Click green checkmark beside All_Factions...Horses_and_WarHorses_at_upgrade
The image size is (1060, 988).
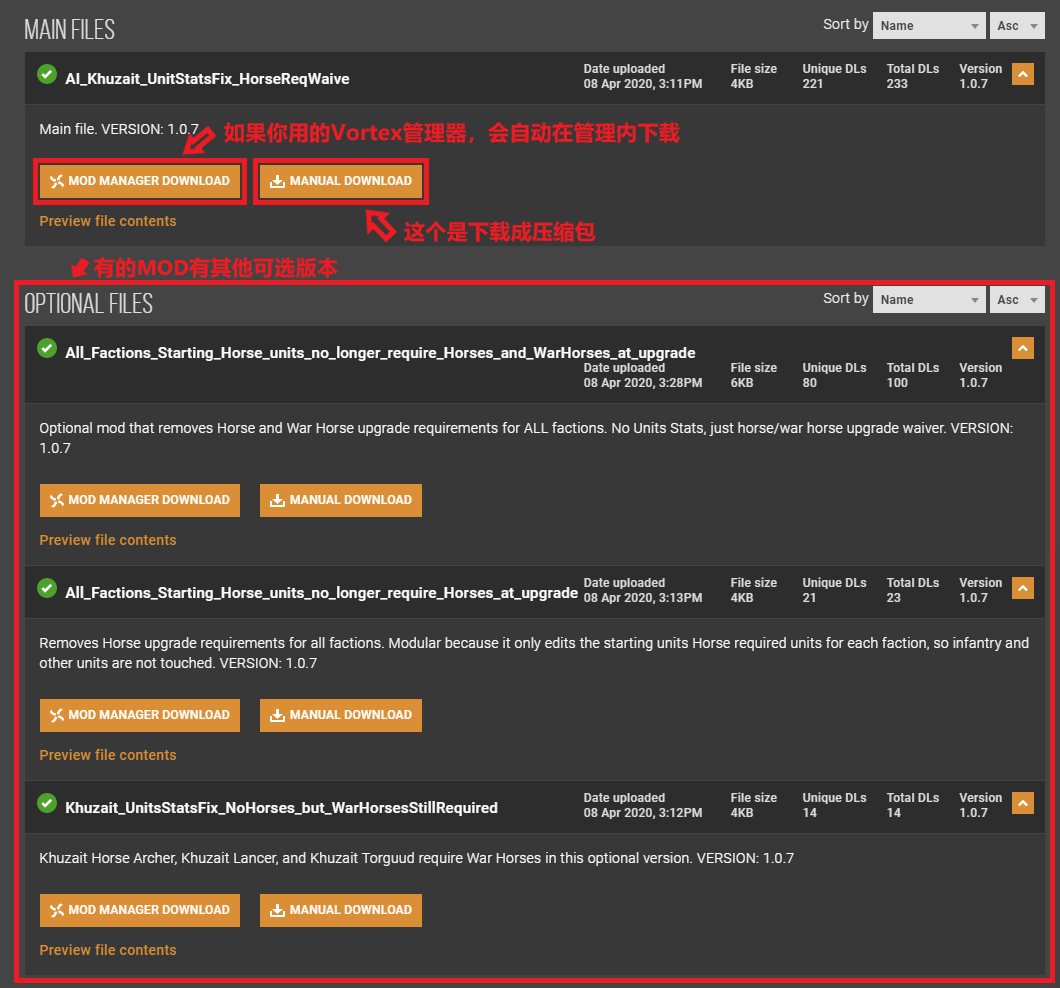pyautogui.click(x=47, y=348)
